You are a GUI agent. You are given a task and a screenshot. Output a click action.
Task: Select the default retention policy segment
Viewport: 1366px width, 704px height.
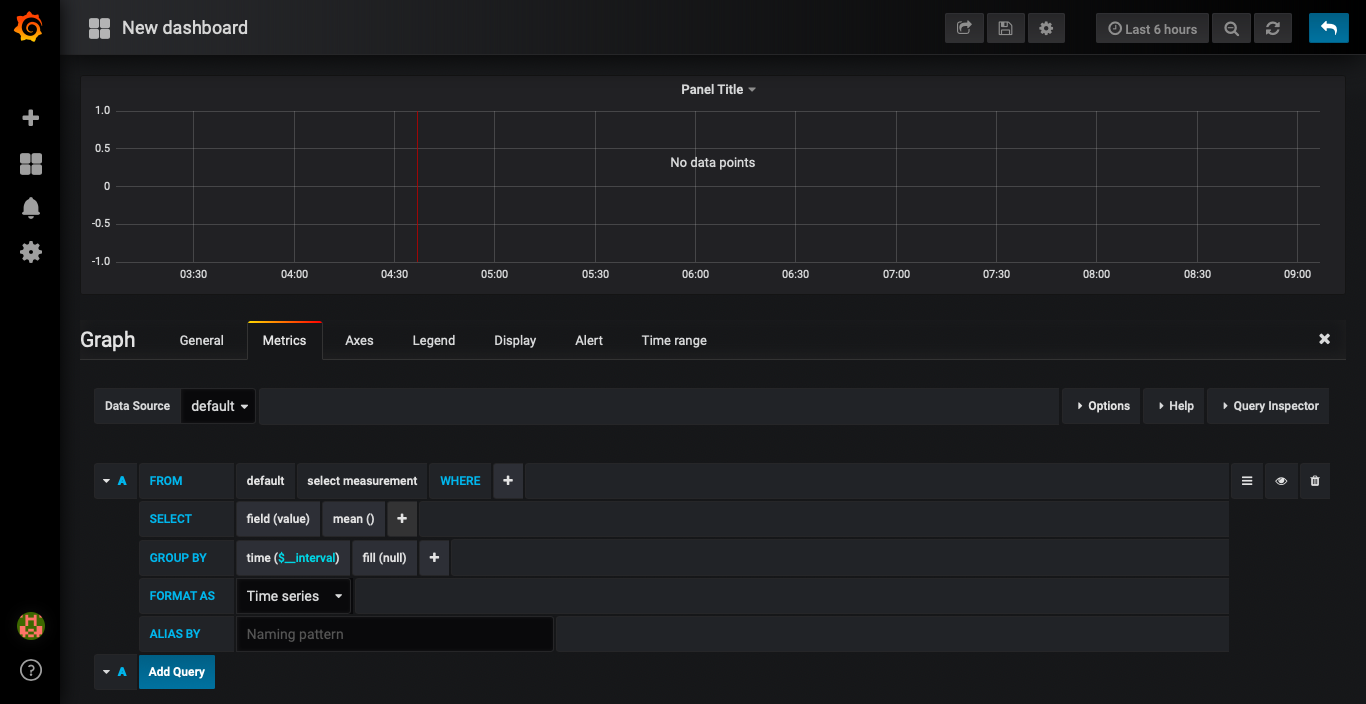[x=266, y=481]
